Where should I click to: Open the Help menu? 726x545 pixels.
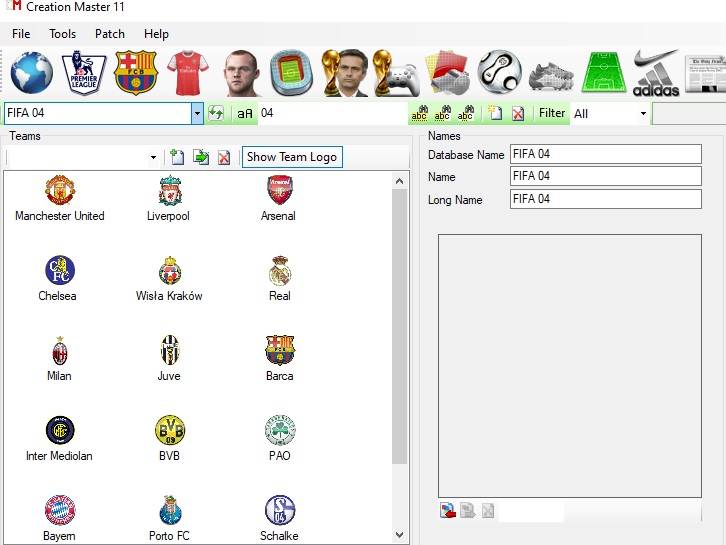tap(156, 34)
